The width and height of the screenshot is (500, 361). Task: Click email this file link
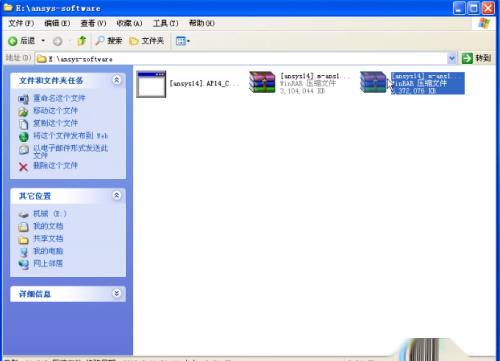[70, 151]
